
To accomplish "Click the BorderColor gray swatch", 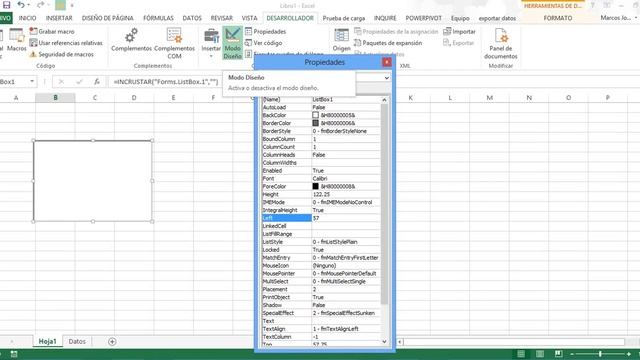I will [x=316, y=123].
